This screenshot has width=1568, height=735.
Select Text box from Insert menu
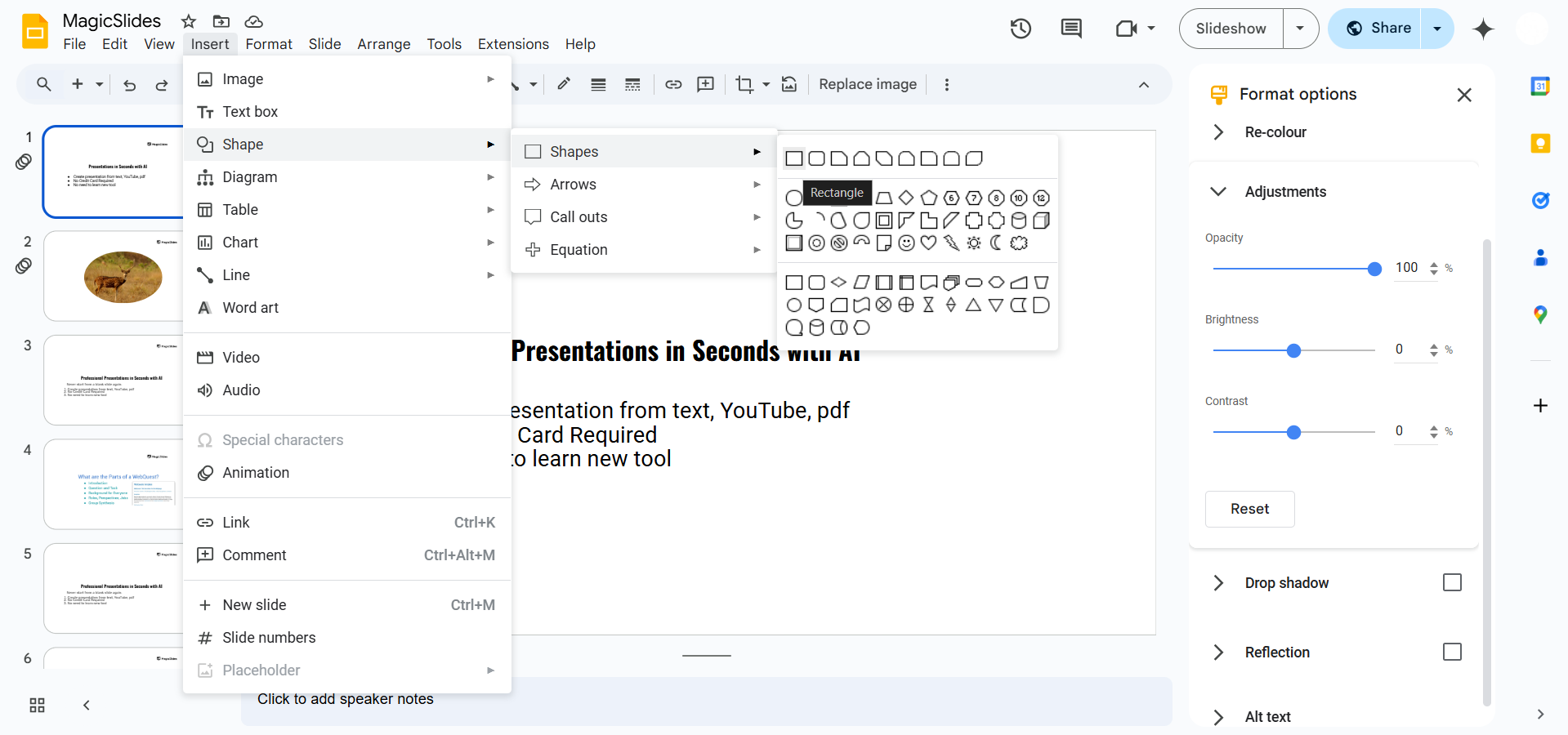(x=347, y=112)
